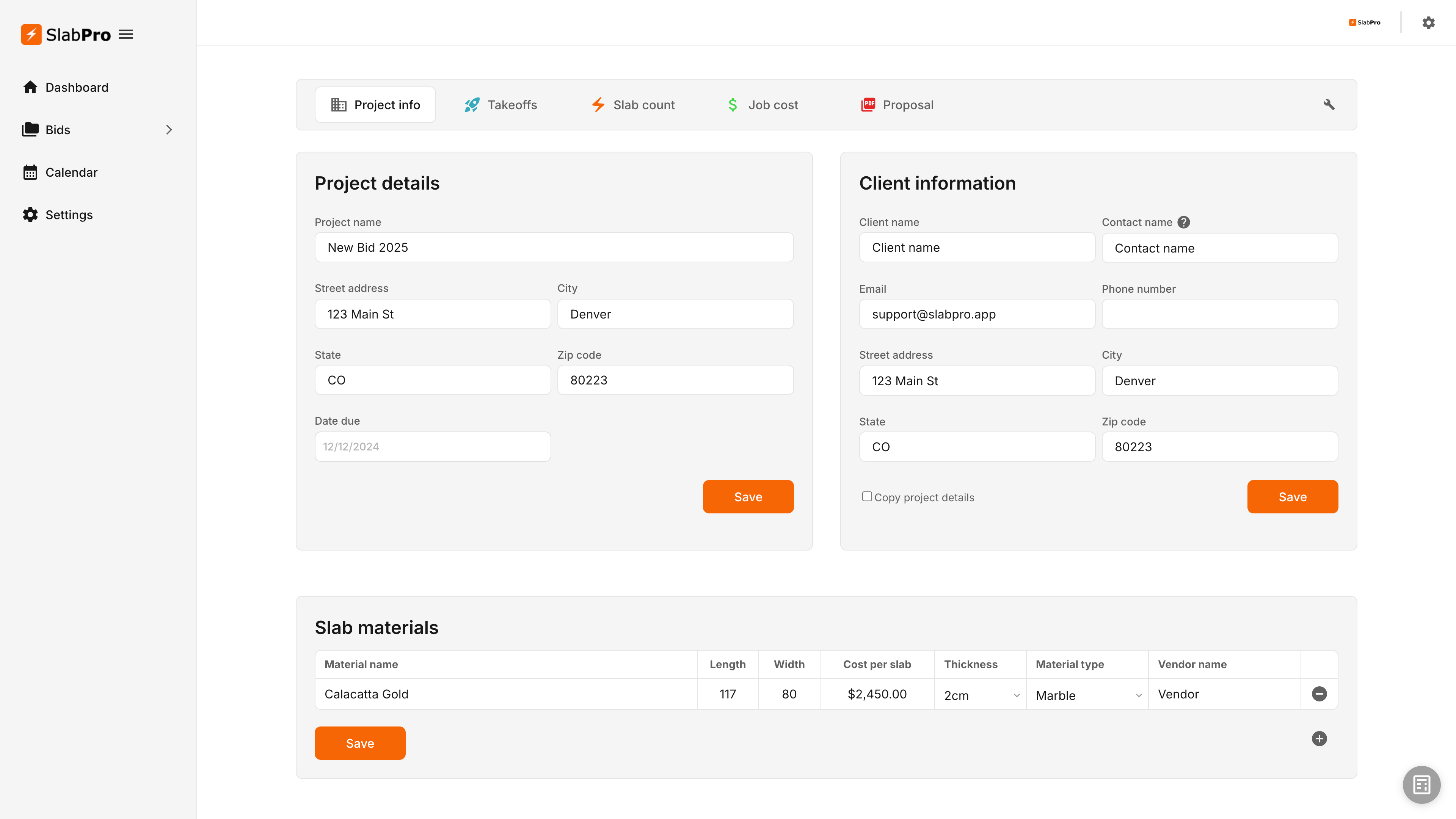1456x819 pixels.
Task: Add a new slab material with plus icon
Action: (x=1319, y=738)
